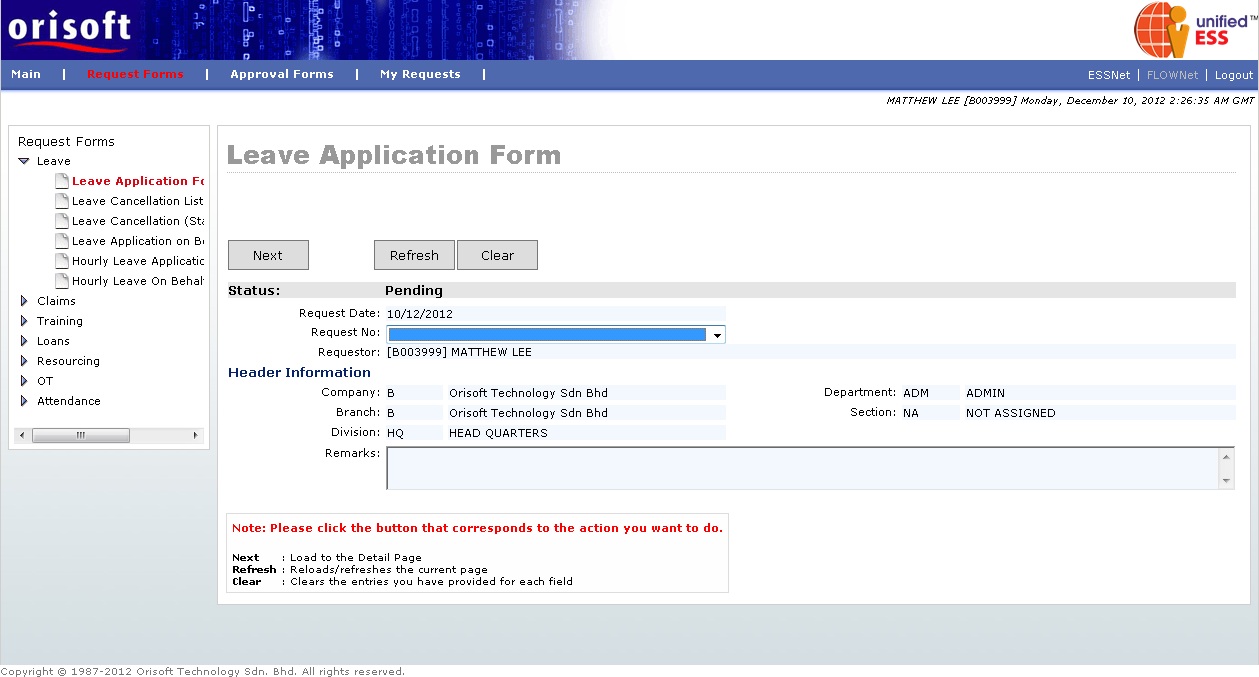Click Division value HEAD QUARTERS

coord(498,433)
